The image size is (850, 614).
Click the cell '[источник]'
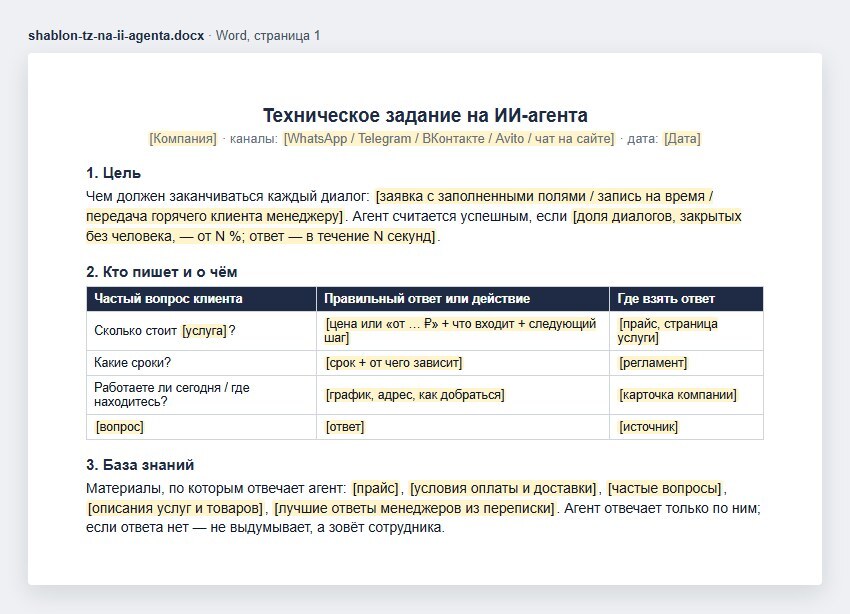coord(686,426)
